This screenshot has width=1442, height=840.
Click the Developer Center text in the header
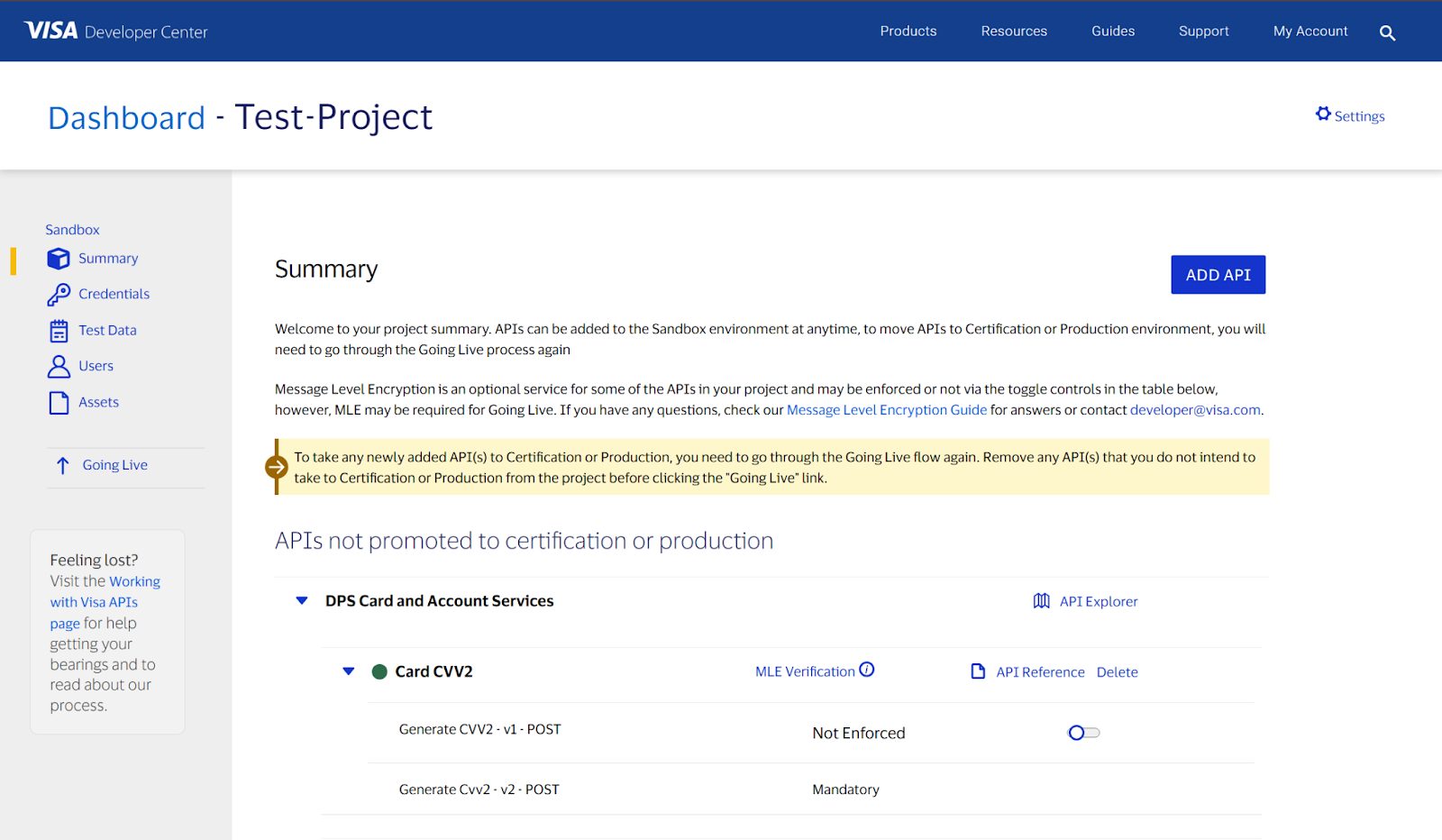coord(146,32)
